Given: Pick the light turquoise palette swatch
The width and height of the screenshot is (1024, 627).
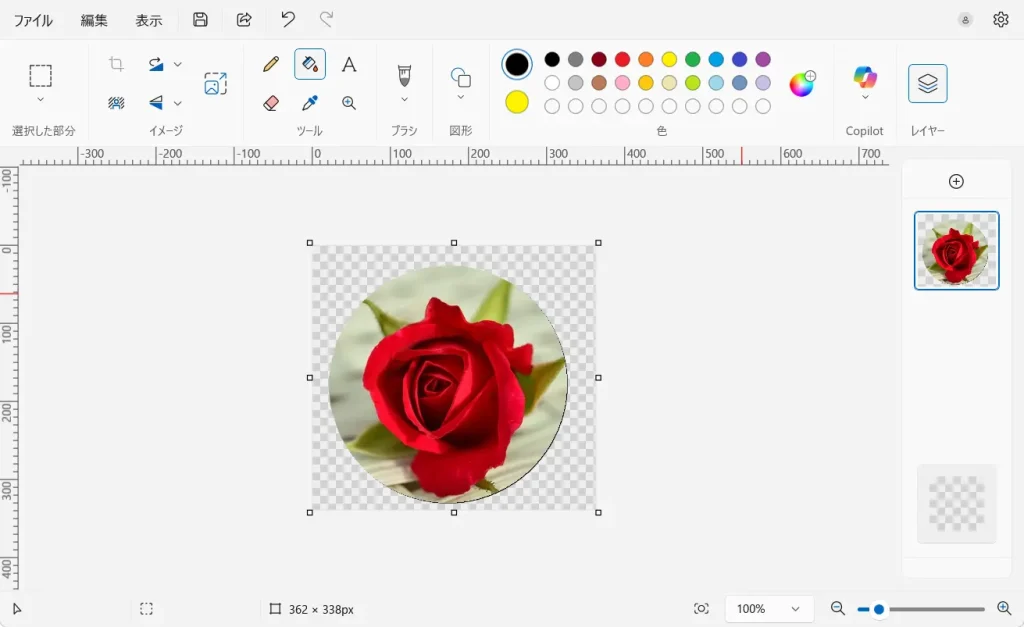Looking at the screenshot, I should click(x=716, y=83).
